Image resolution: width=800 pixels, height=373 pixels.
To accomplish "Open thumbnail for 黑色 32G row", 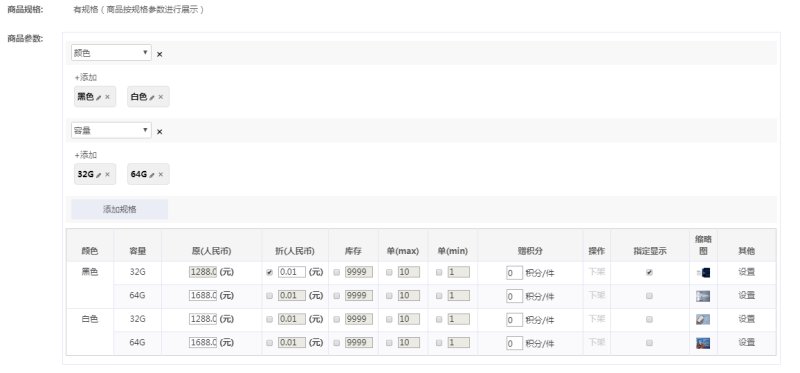I will point(703,272).
